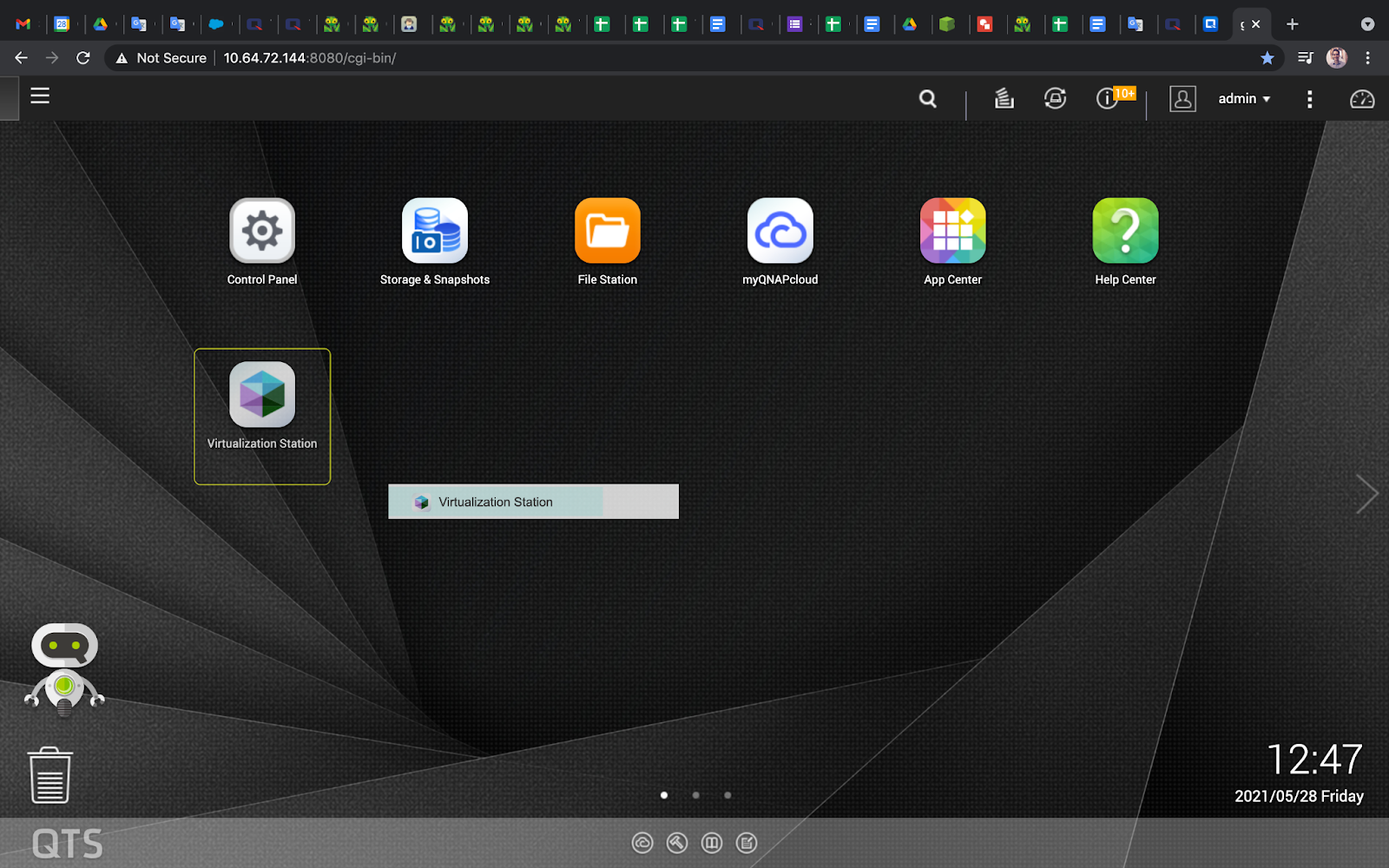The width and height of the screenshot is (1389, 868).
Task: View event notifications with 10+ badge
Action: (x=1114, y=97)
